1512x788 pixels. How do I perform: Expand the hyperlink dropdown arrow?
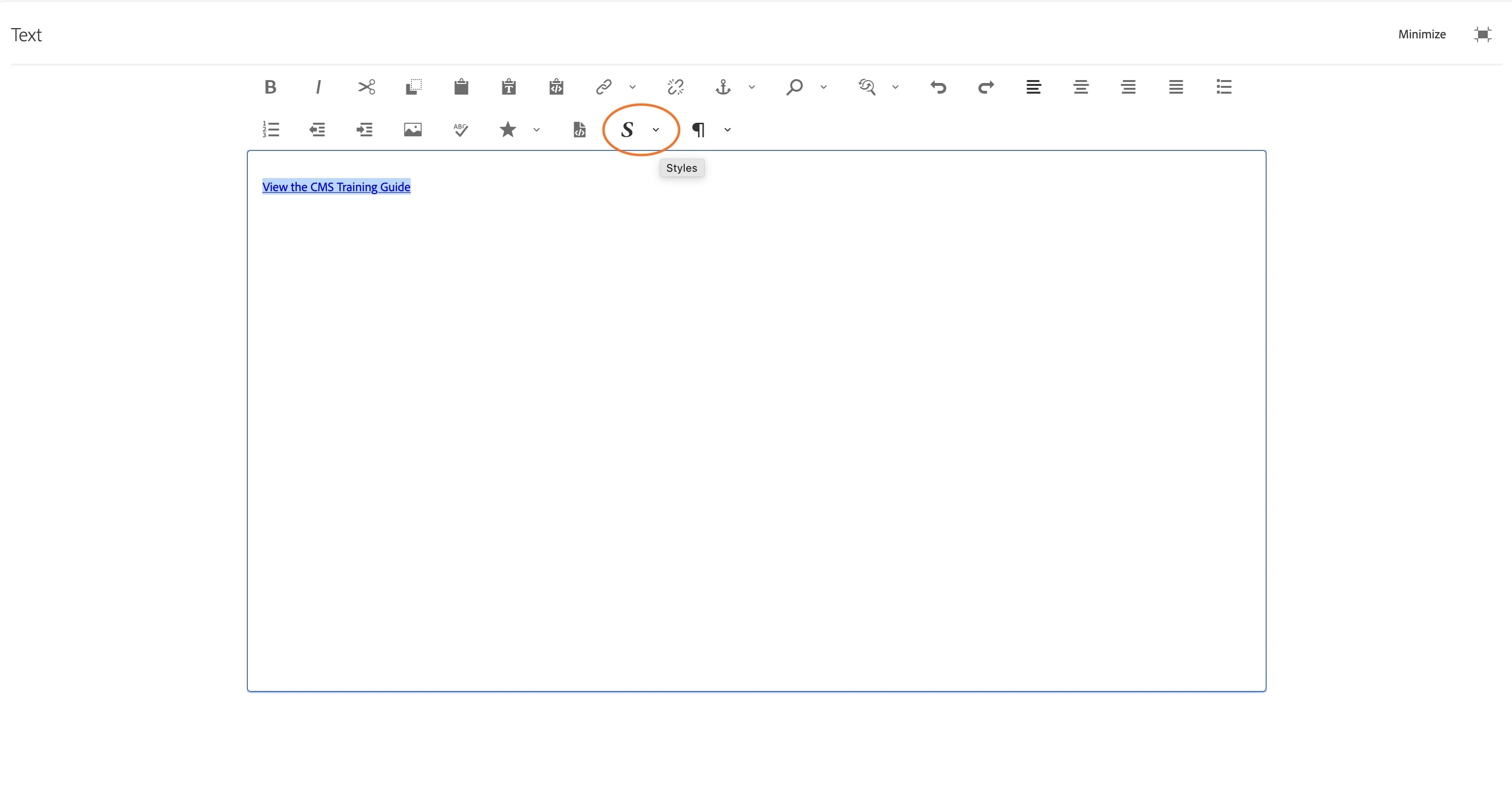632,87
